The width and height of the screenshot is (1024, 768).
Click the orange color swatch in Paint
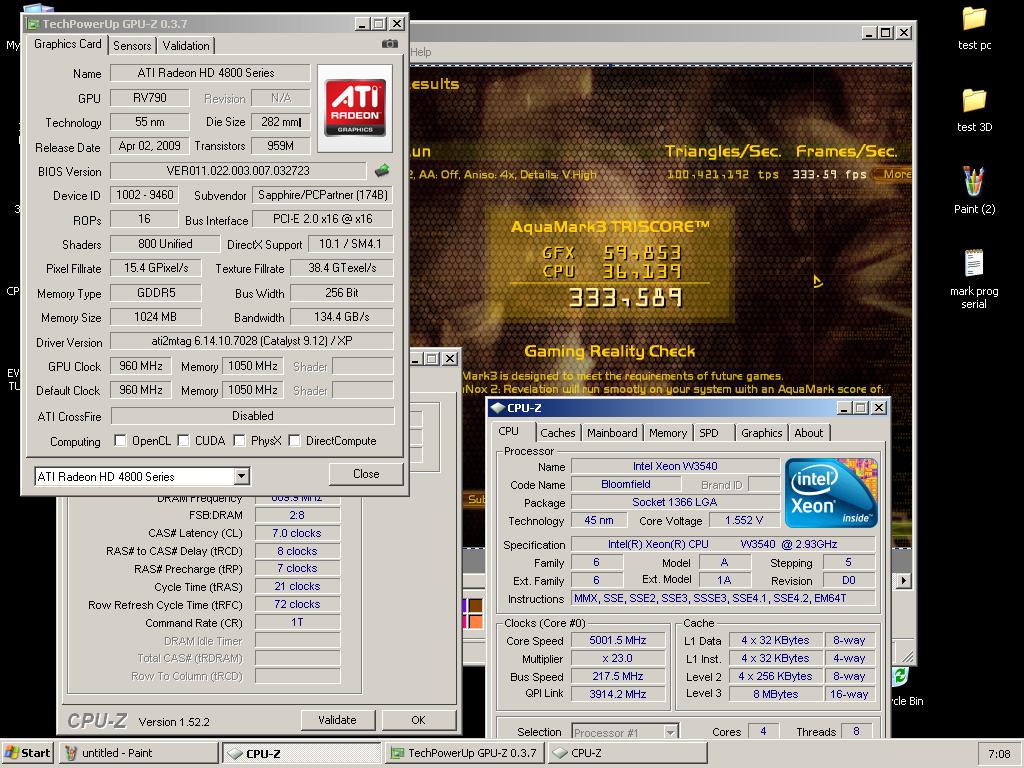475,621
